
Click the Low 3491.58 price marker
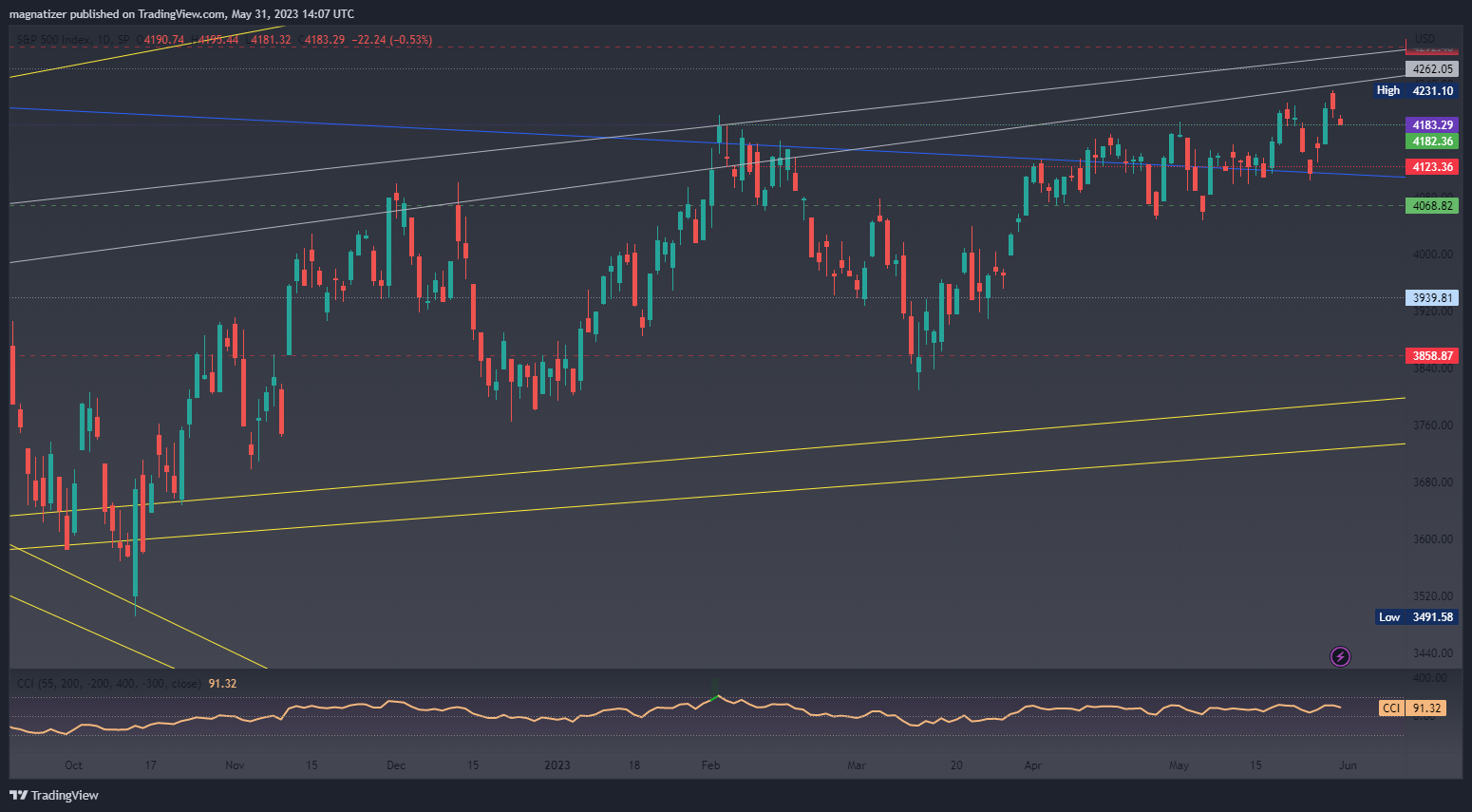tap(1417, 617)
